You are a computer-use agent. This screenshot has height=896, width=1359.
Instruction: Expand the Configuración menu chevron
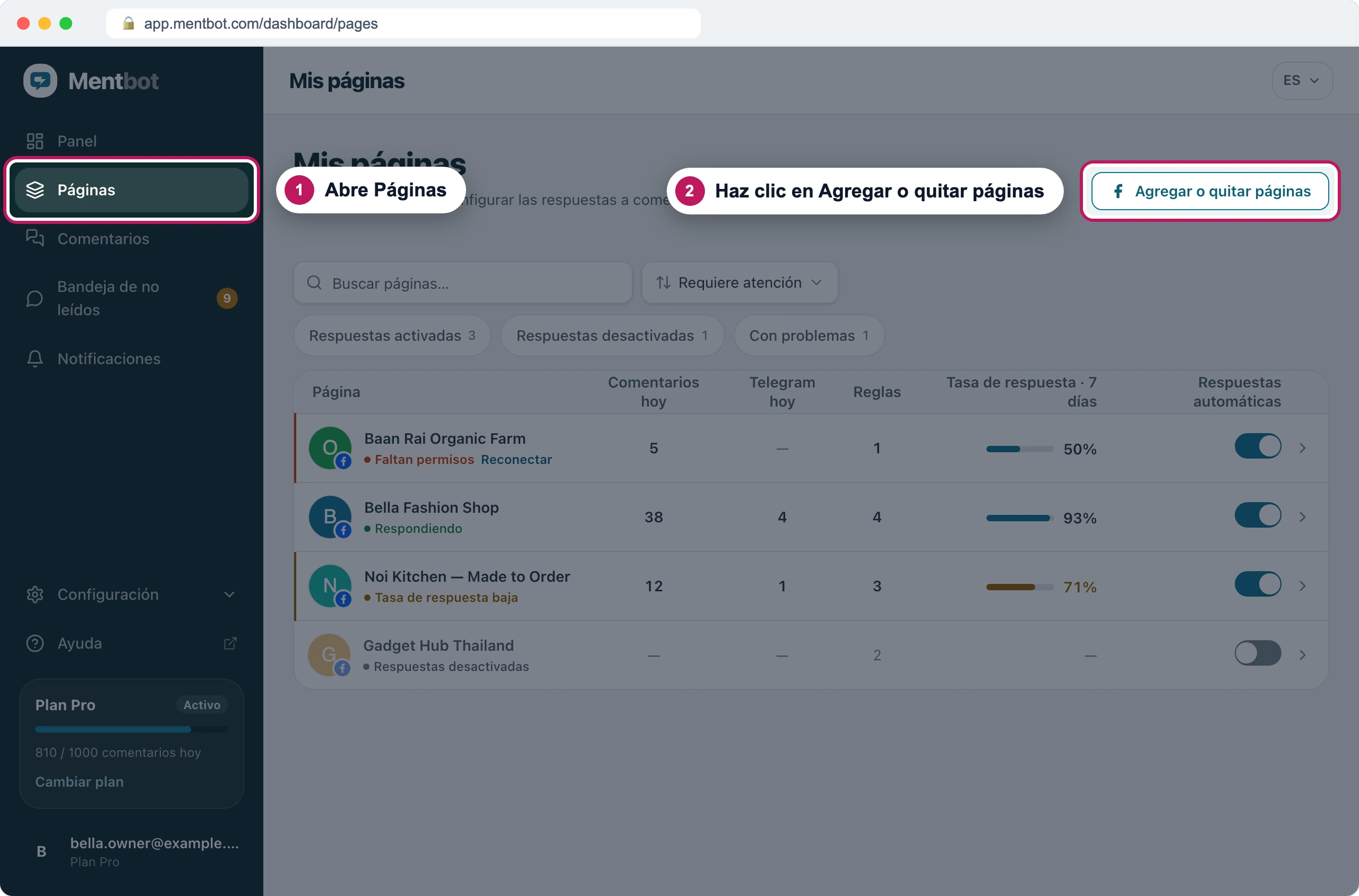pos(229,595)
